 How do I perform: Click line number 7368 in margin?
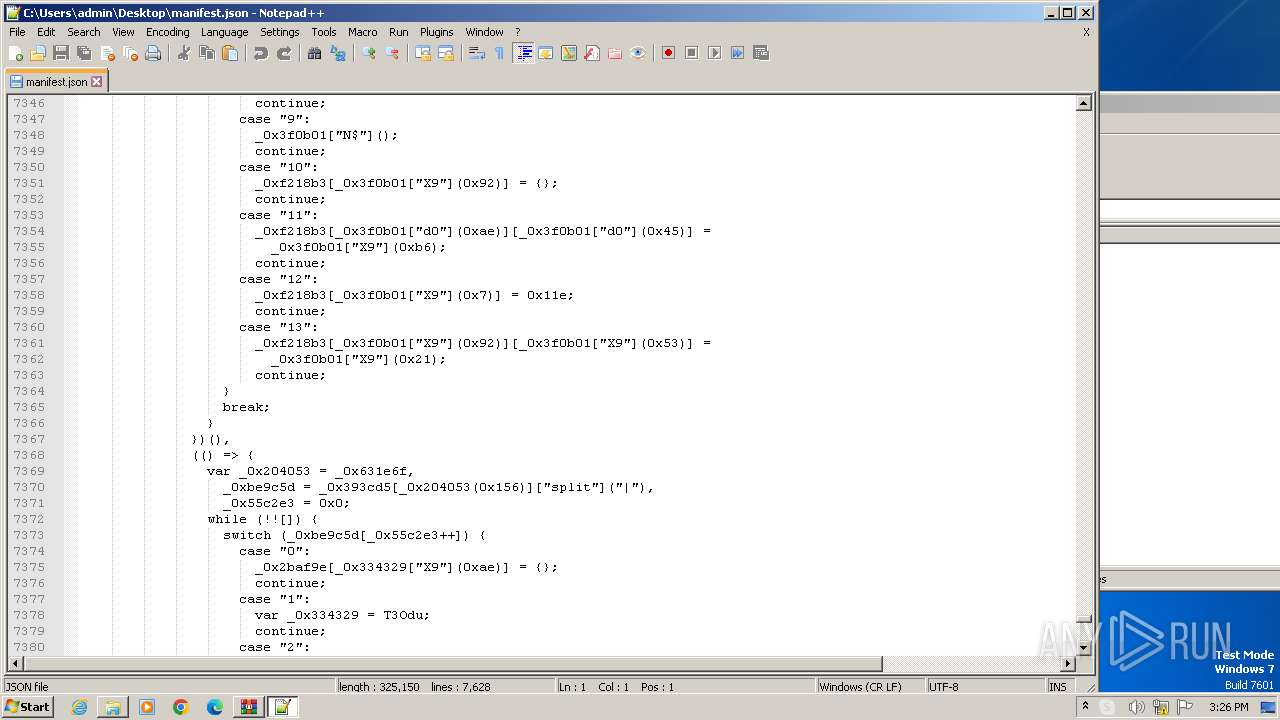tap(28, 455)
